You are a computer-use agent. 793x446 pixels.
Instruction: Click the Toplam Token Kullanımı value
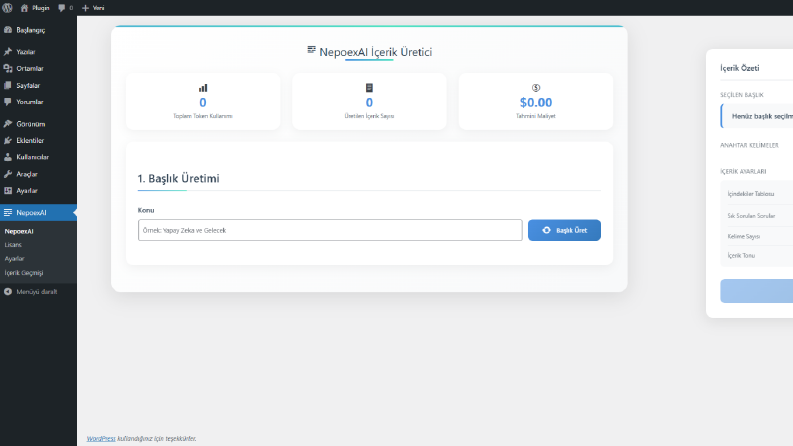coord(203,102)
